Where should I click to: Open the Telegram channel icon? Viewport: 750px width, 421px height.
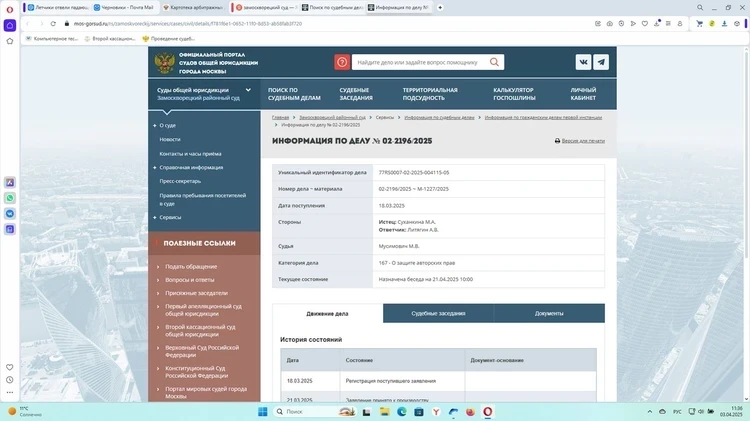point(601,62)
